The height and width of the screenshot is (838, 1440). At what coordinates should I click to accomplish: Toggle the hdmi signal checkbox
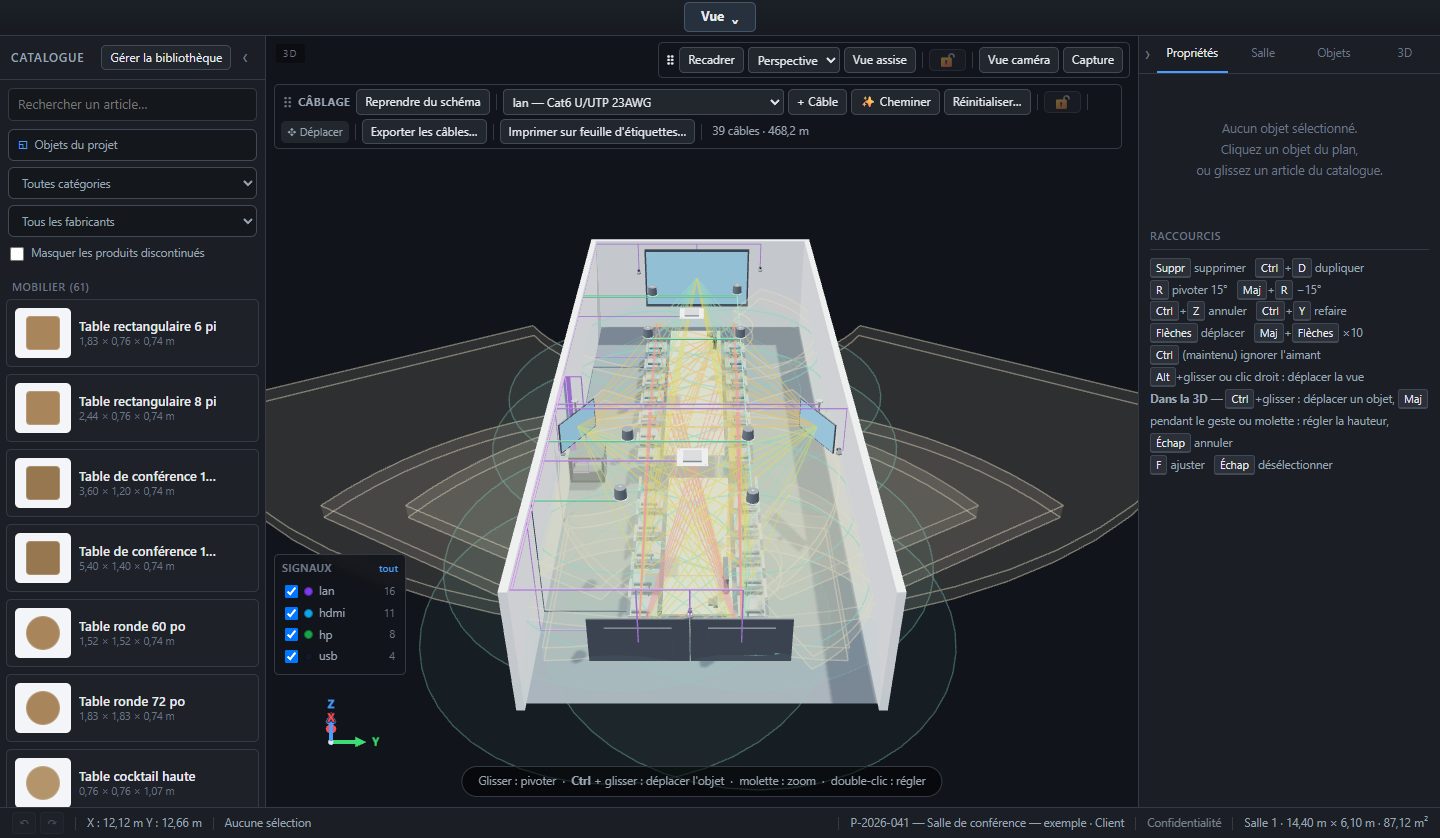292,613
